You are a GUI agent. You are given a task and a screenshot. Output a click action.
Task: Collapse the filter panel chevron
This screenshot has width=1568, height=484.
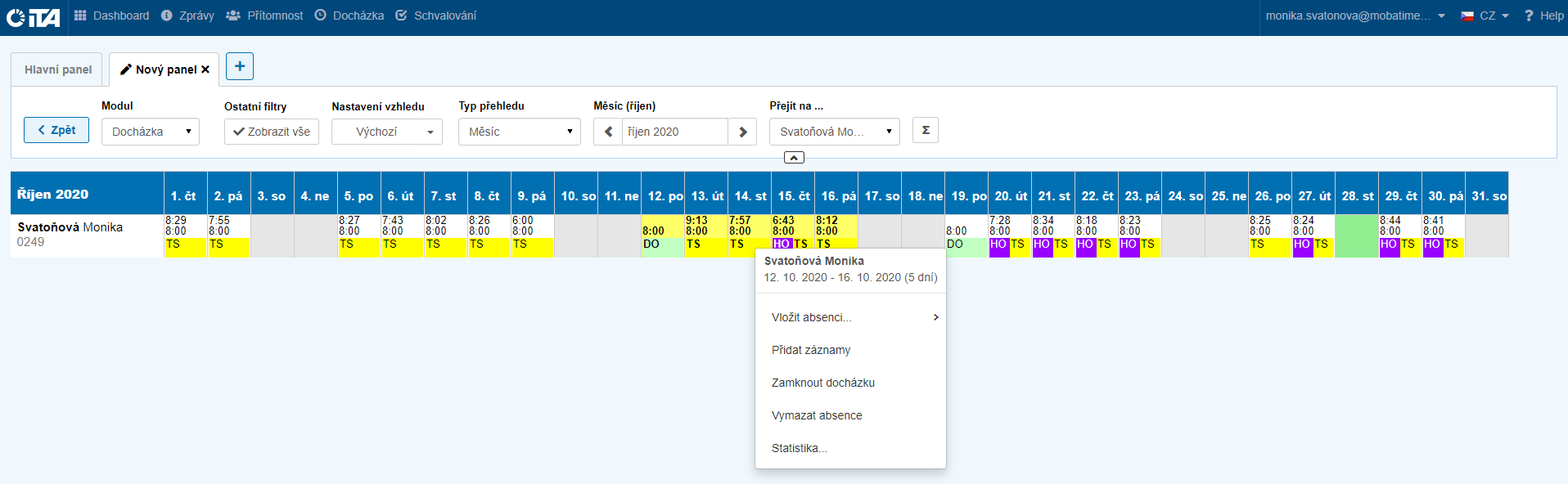(x=794, y=157)
